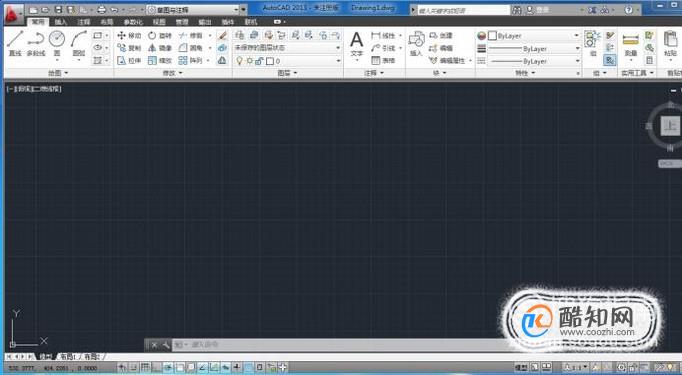Toggle Snap mode in status bar
Image resolution: width=682 pixels, height=375 pixels.
pos(134,368)
